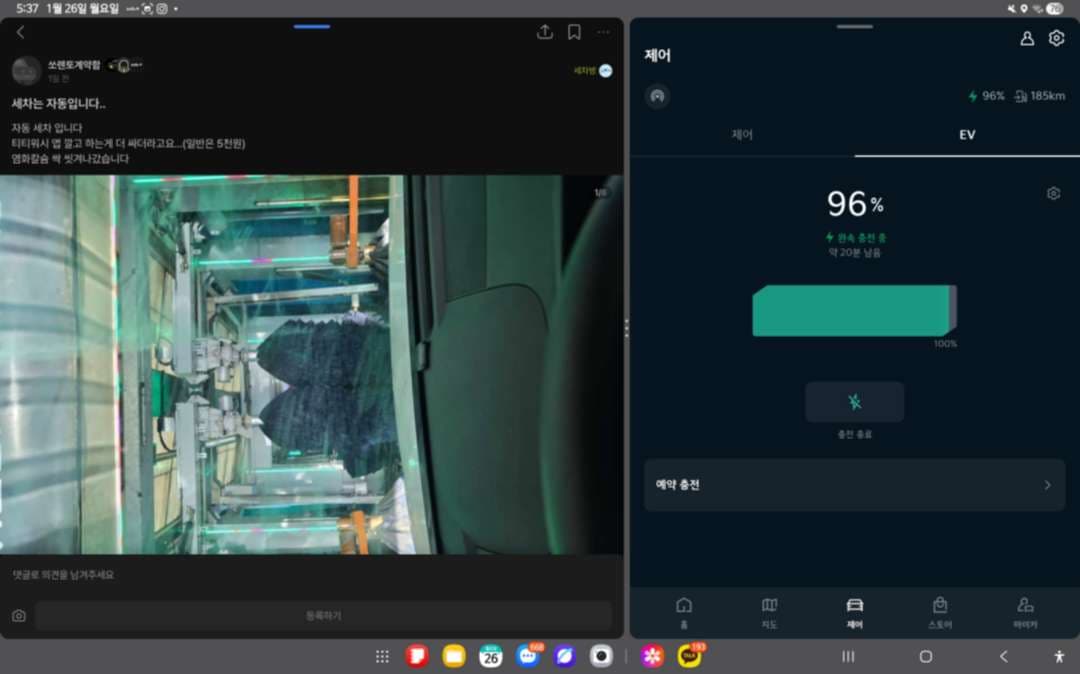Open EV charge settings gear beside 96%
This screenshot has height=674, width=1080.
1053,193
